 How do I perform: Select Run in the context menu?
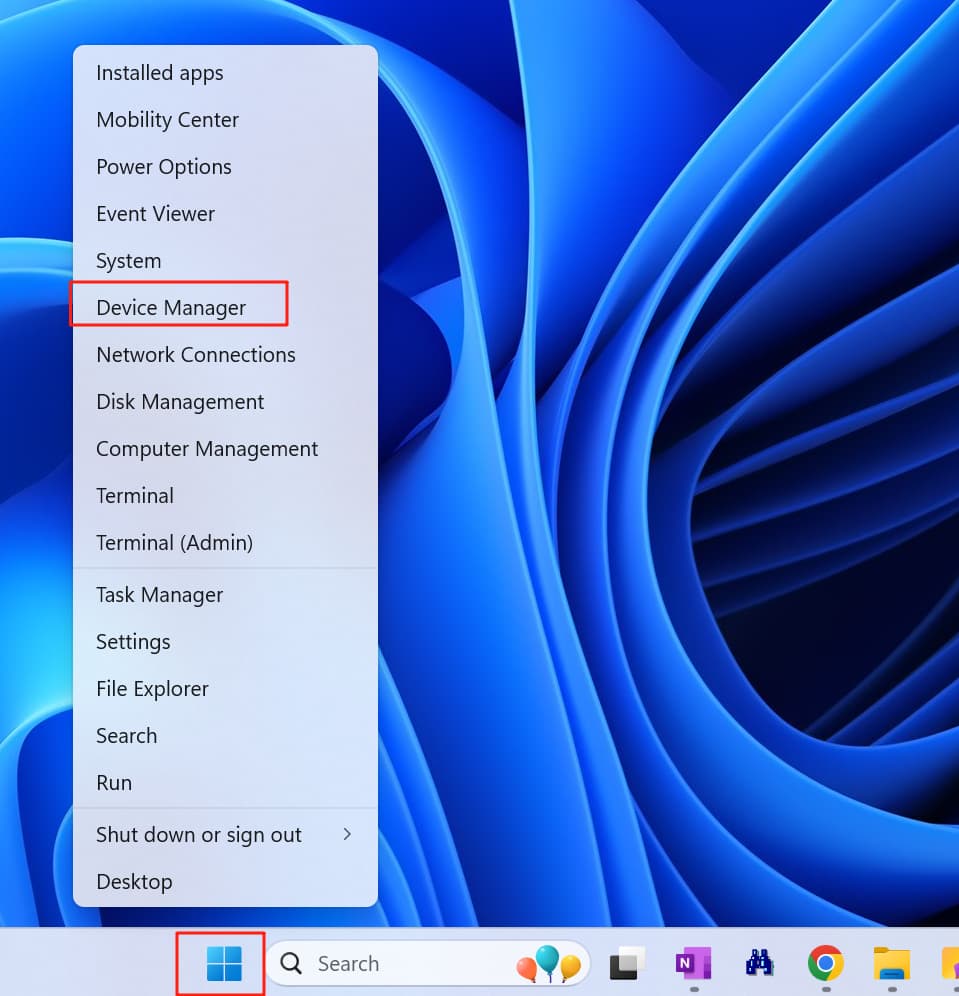(114, 783)
